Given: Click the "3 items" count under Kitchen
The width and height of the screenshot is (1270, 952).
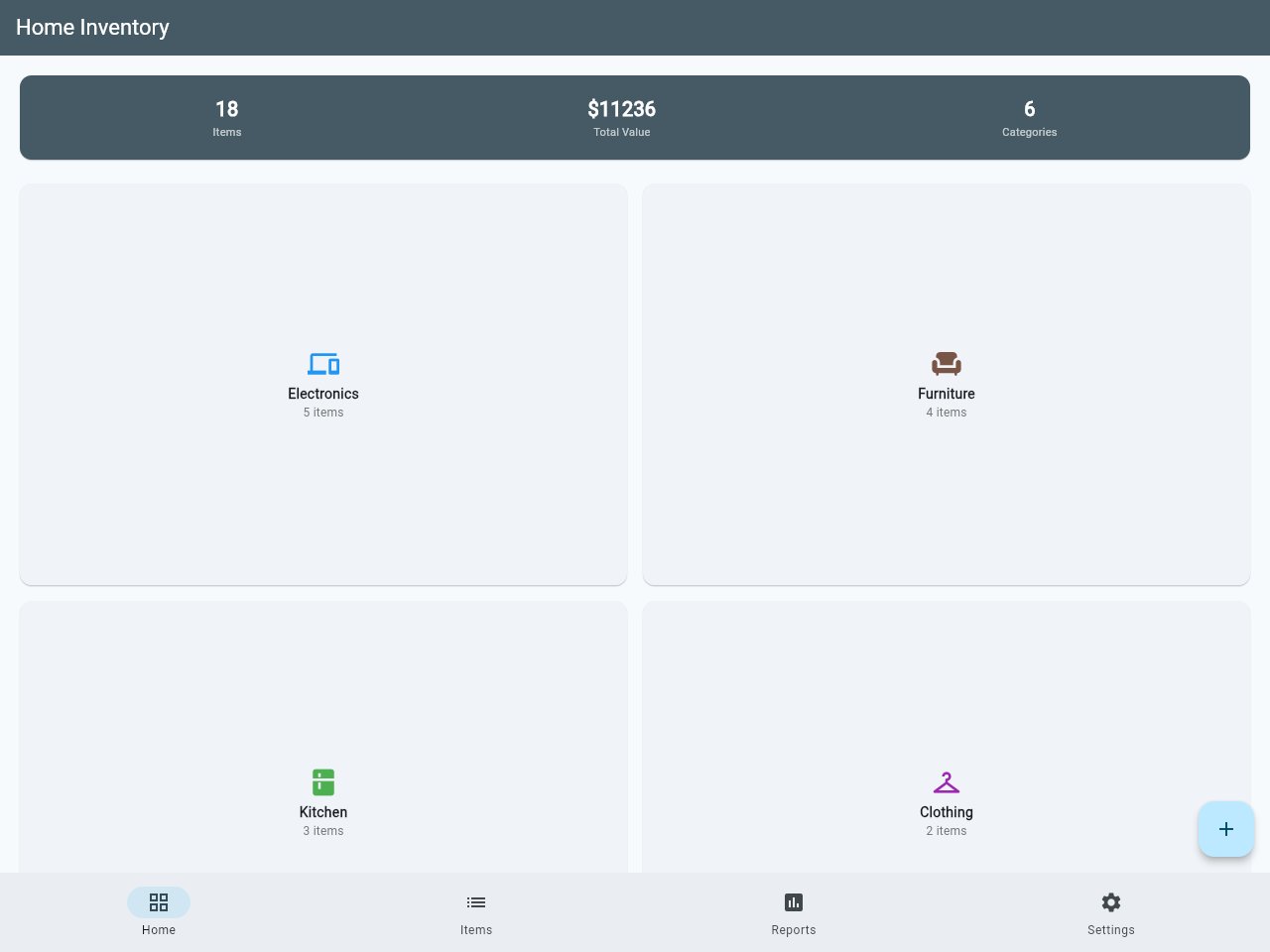Looking at the screenshot, I should [323, 831].
